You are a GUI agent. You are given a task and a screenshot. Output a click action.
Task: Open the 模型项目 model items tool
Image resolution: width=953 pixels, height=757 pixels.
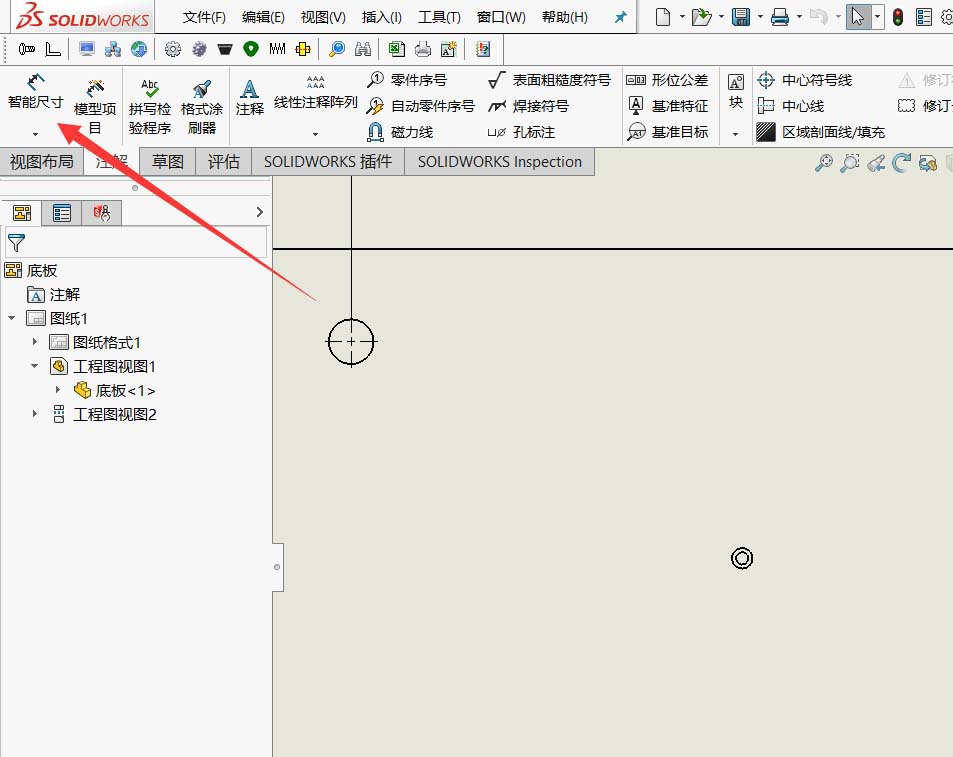click(x=95, y=107)
